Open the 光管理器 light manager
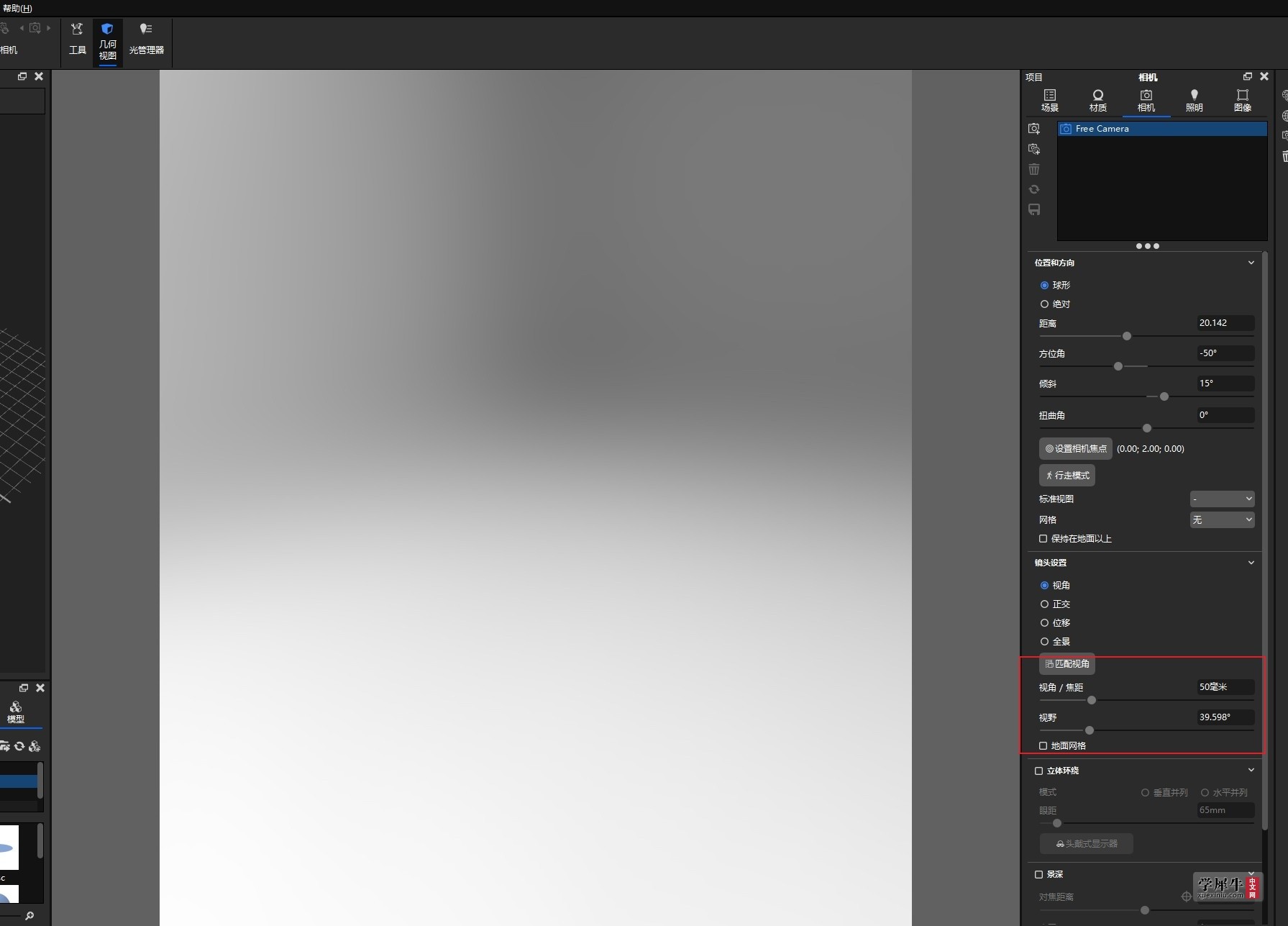This screenshot has width=1288, height=926. (146, 39)
